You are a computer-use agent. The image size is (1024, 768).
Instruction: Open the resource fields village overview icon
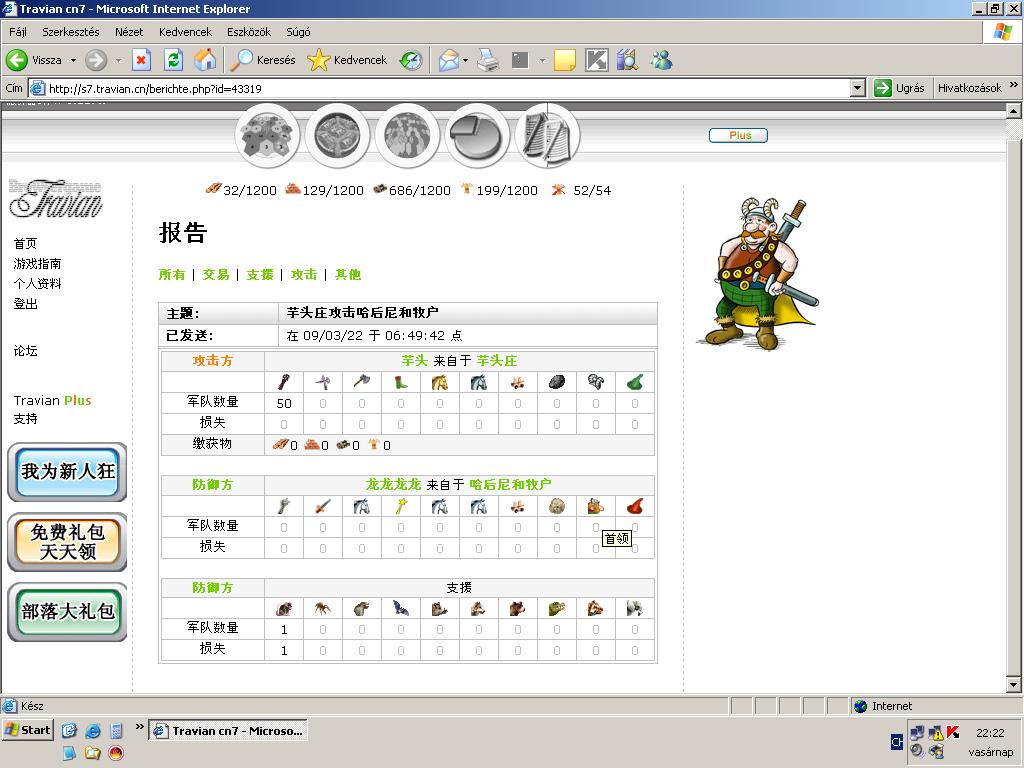point(267,136)
